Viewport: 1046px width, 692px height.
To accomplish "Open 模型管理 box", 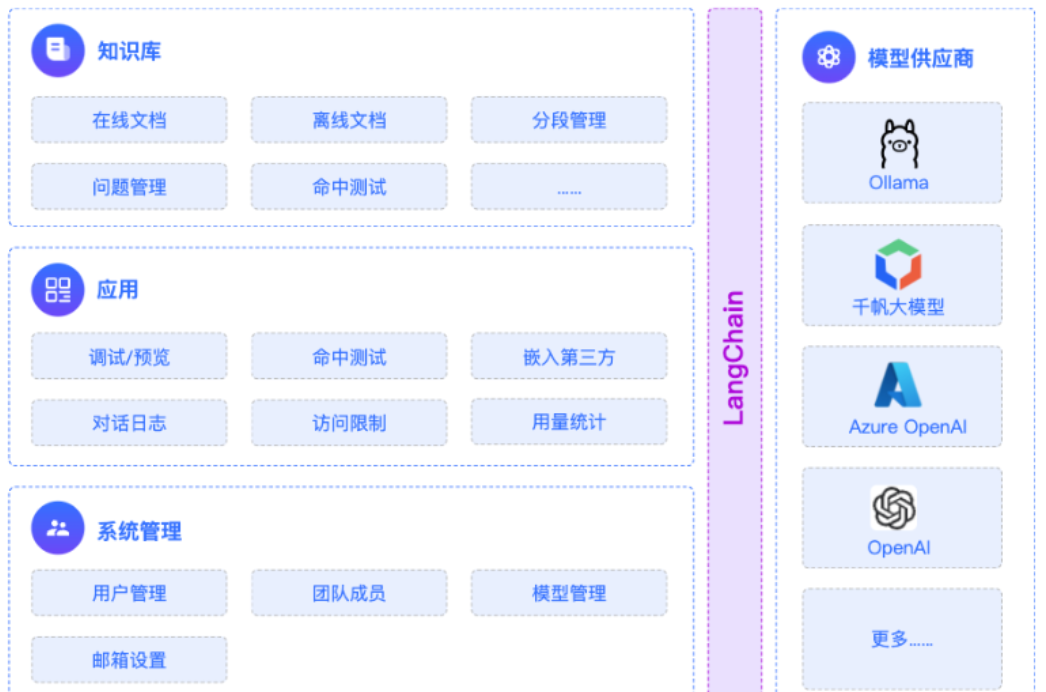I will click(569, 593).
